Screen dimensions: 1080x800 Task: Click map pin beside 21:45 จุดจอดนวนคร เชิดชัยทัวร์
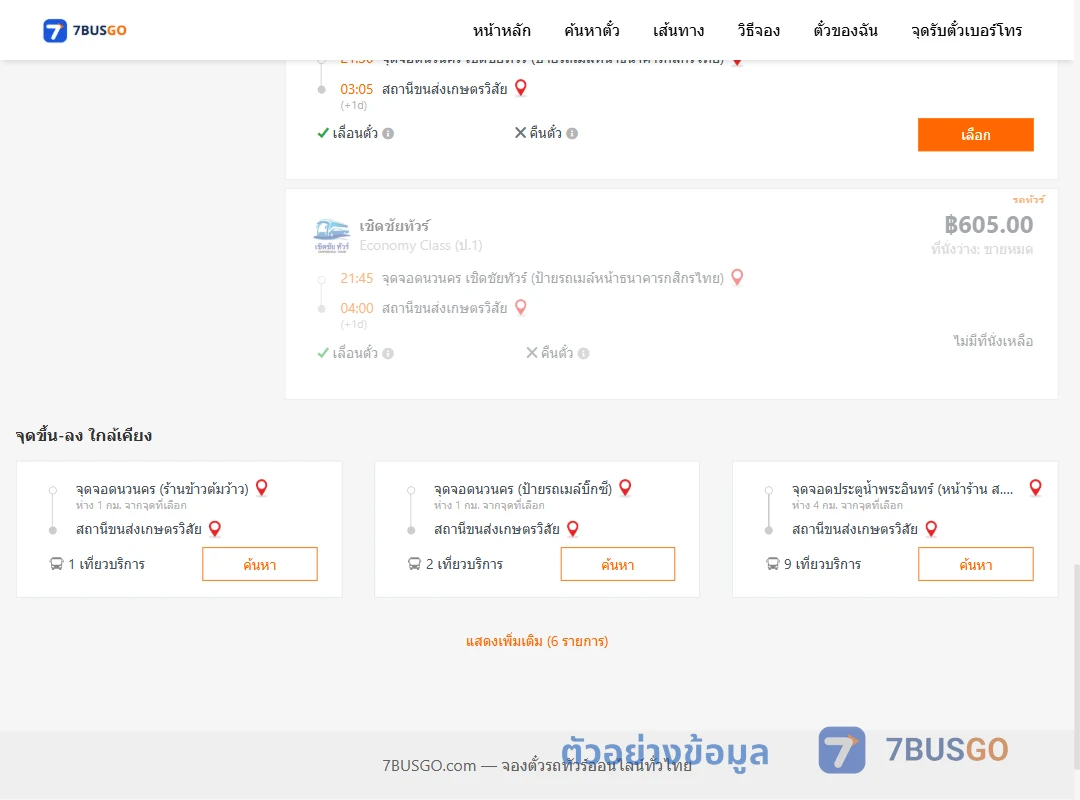737,277
